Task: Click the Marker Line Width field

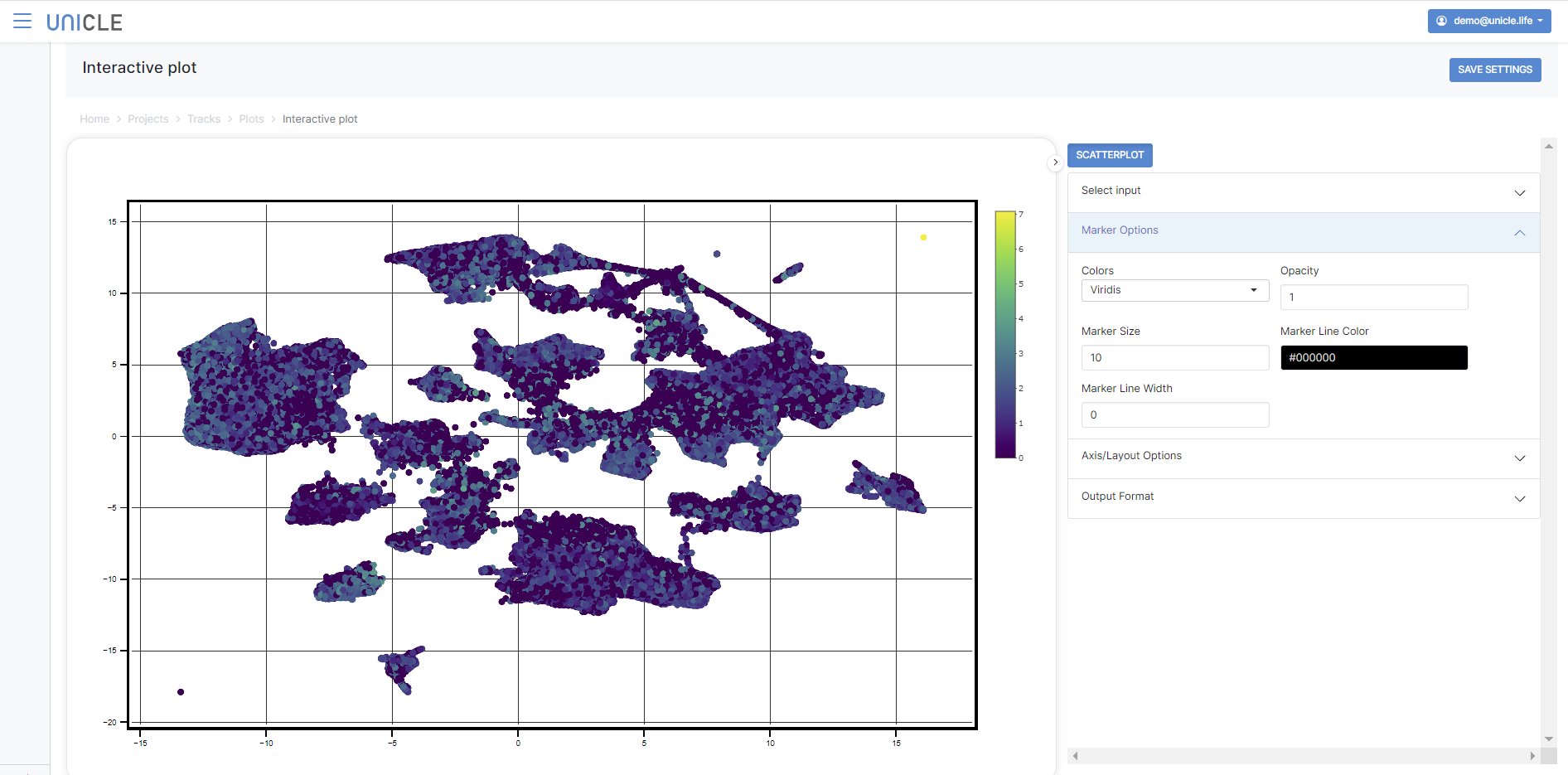Action: 1174,414
